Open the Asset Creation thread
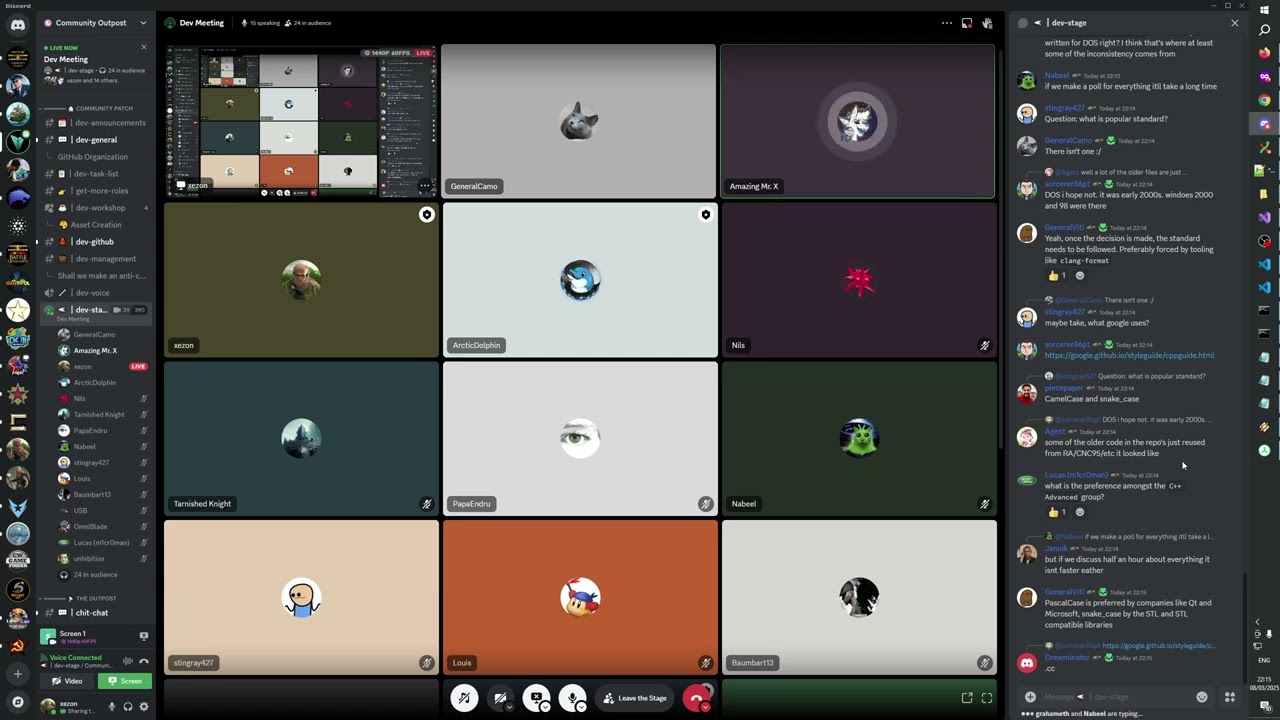Screen dimensions: 1280x720 (x=95, y=225)
